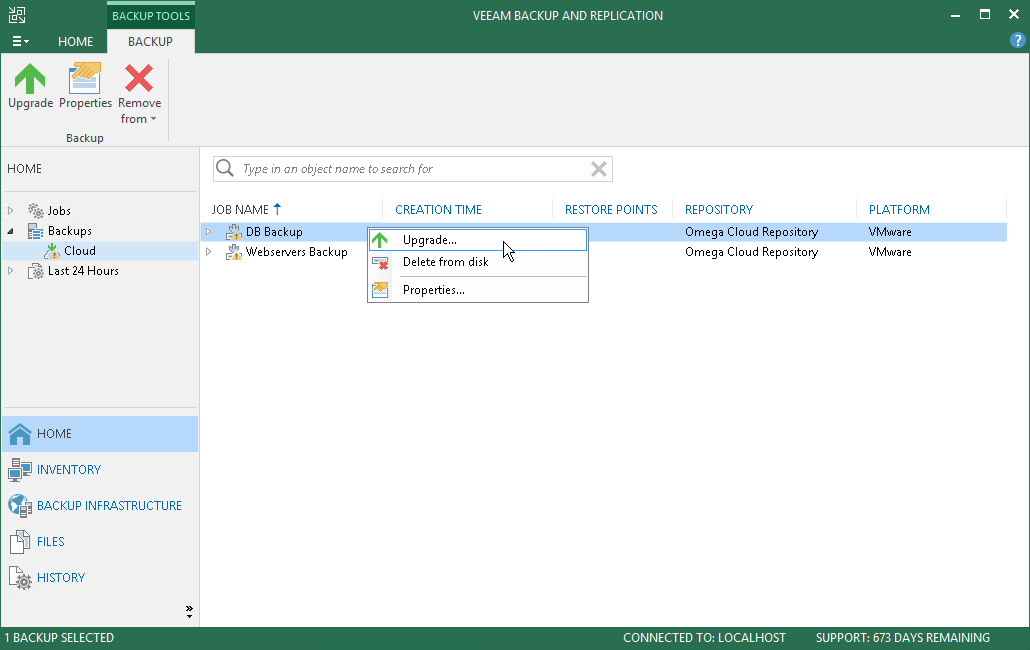This screenshot has height=650, width=1030.
Task: Click the Jobs gears icon
Action: [35, 211]
